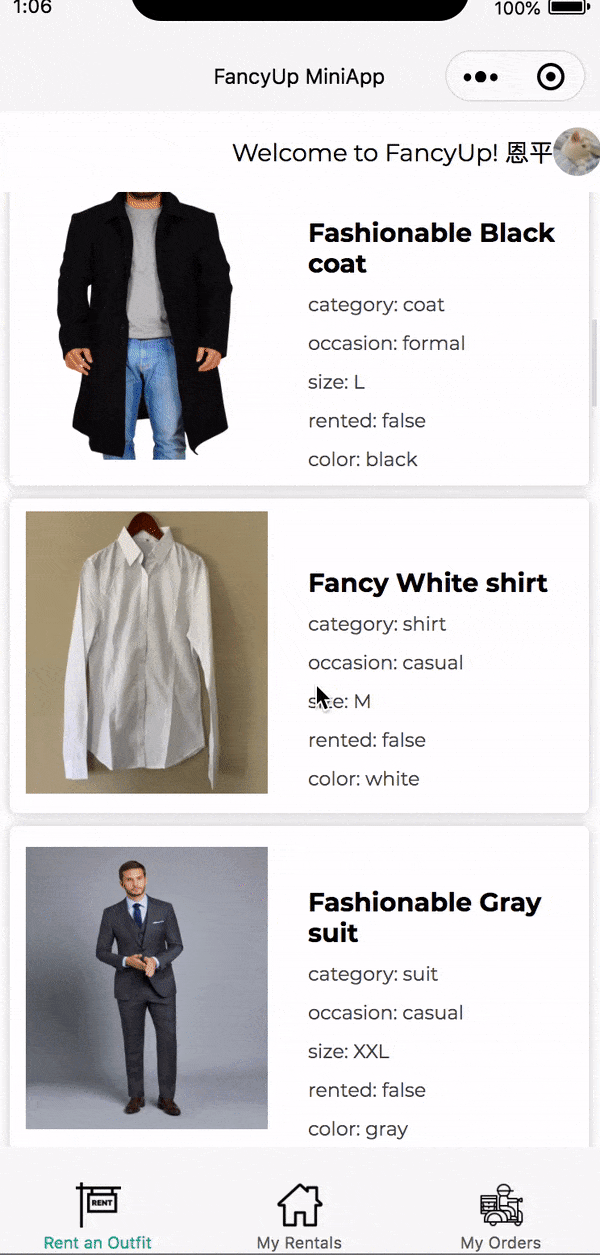Select the Rent an Outfit tab label
This screenshot has width=600, height=1255.
point(98,1243)
